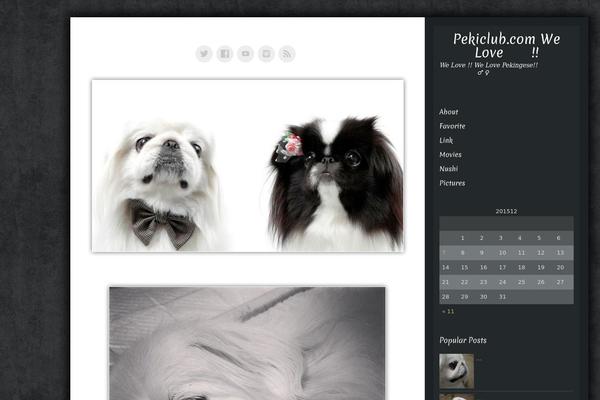600x400 pixels.
Task: Select calendar day 2
Action: (x=481, y=238)
